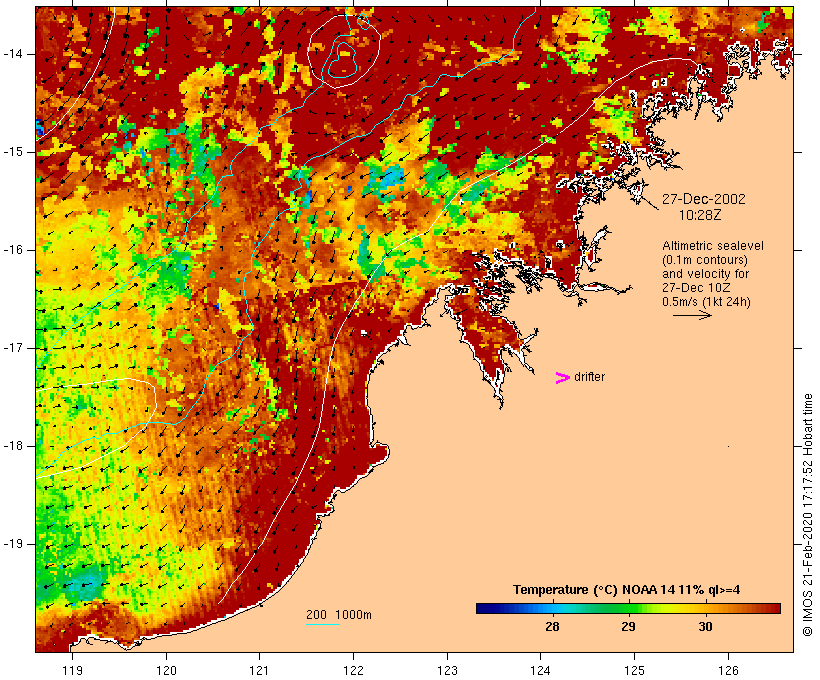Click the '(0.1m contours)' text

coord(704,260)
